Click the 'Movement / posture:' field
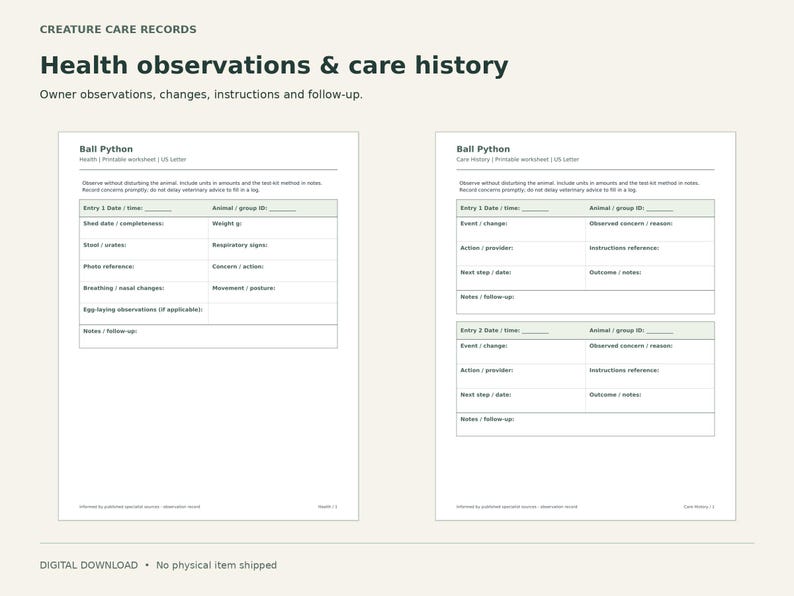This screenshot has height=596, width=794. click(273, 293)
